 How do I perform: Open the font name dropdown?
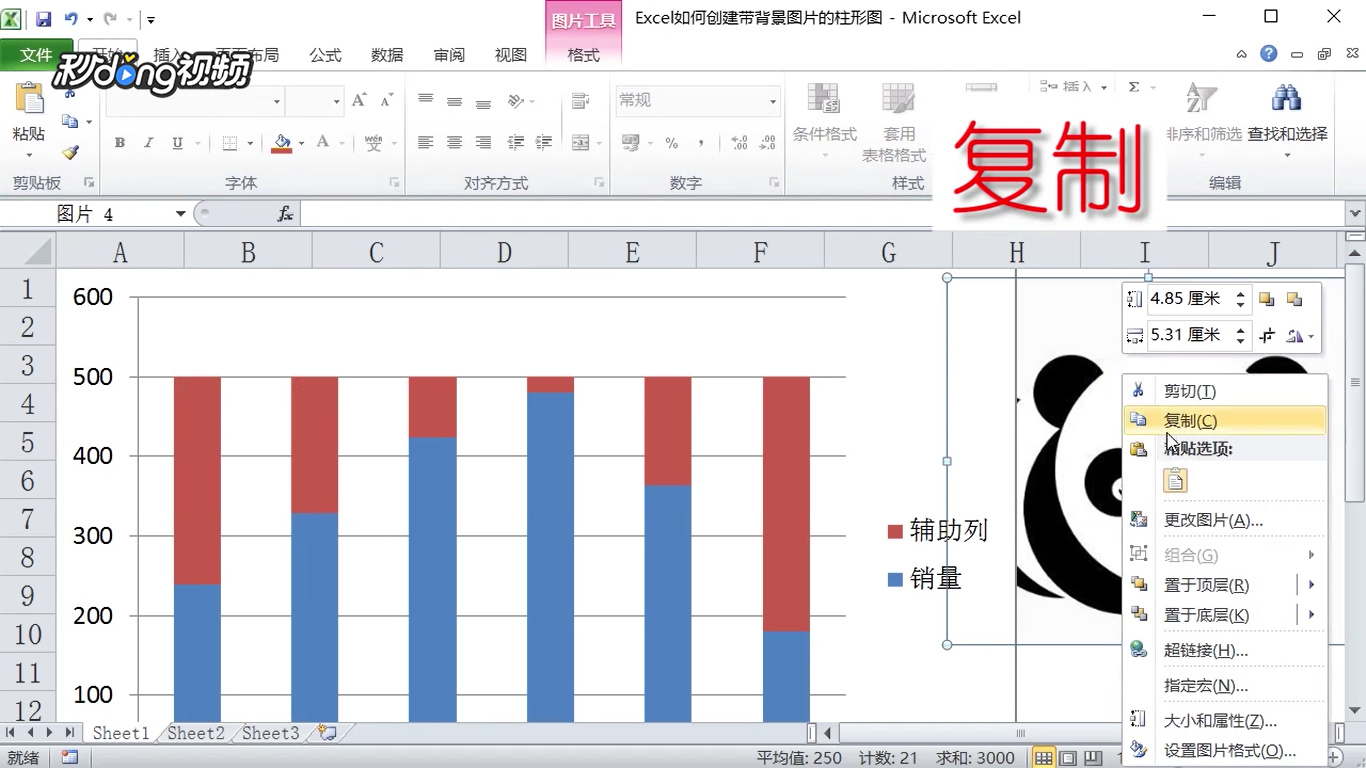[277, 101]
